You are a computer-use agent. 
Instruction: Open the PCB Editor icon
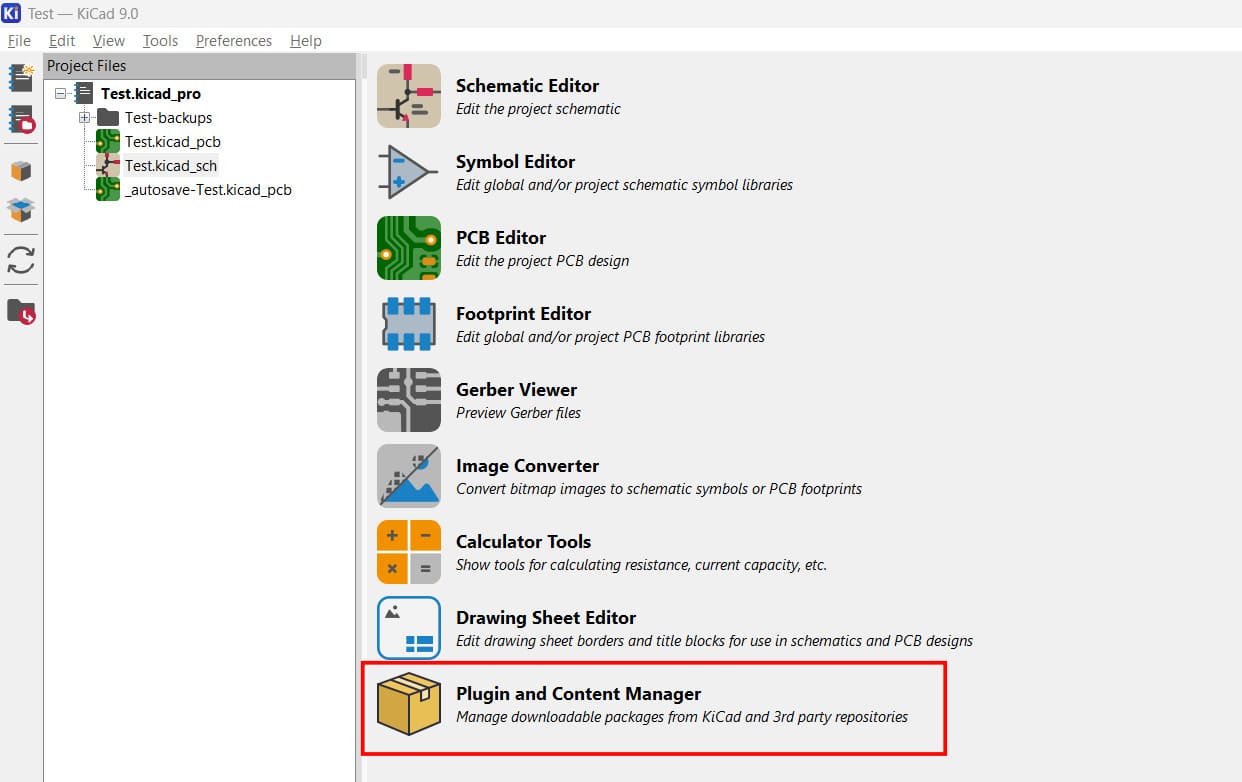click(409, 248)
